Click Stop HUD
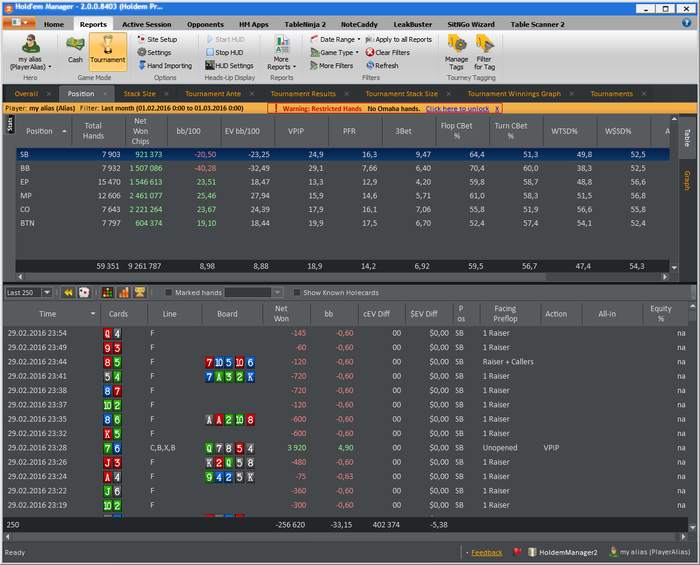 coord(225,52)
